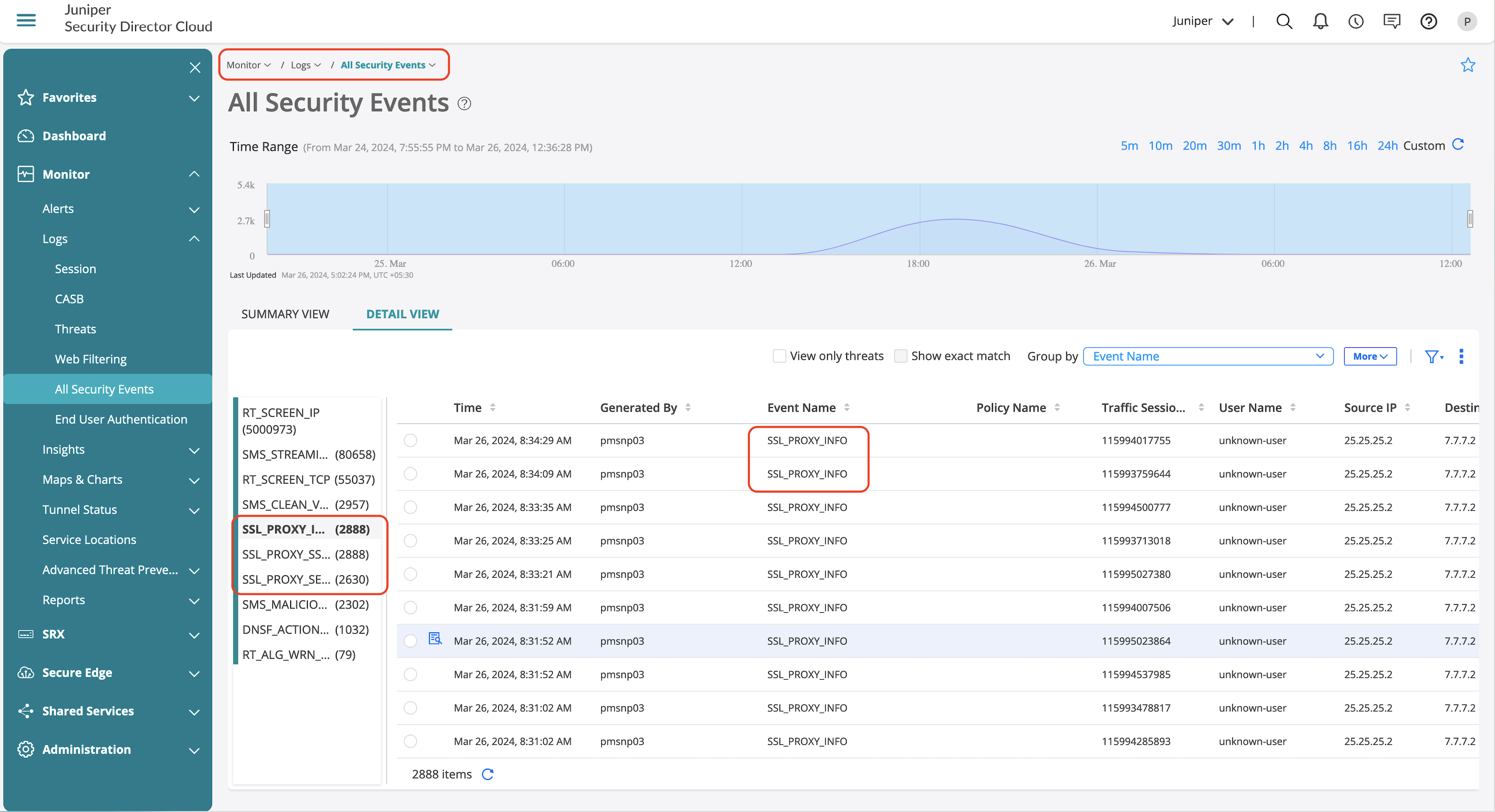Open the hamburger navigation menu
Screen dimensions: 1495x812
26,21
